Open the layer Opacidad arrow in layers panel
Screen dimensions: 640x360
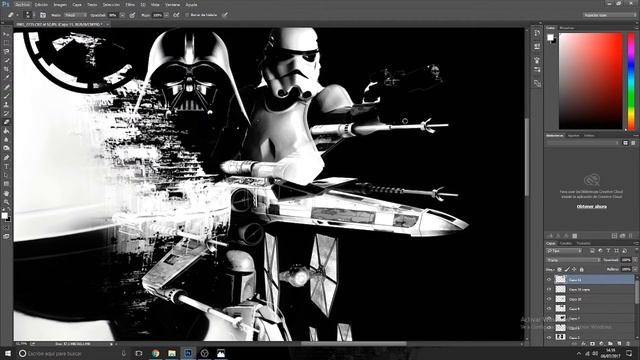click(635, 260)
